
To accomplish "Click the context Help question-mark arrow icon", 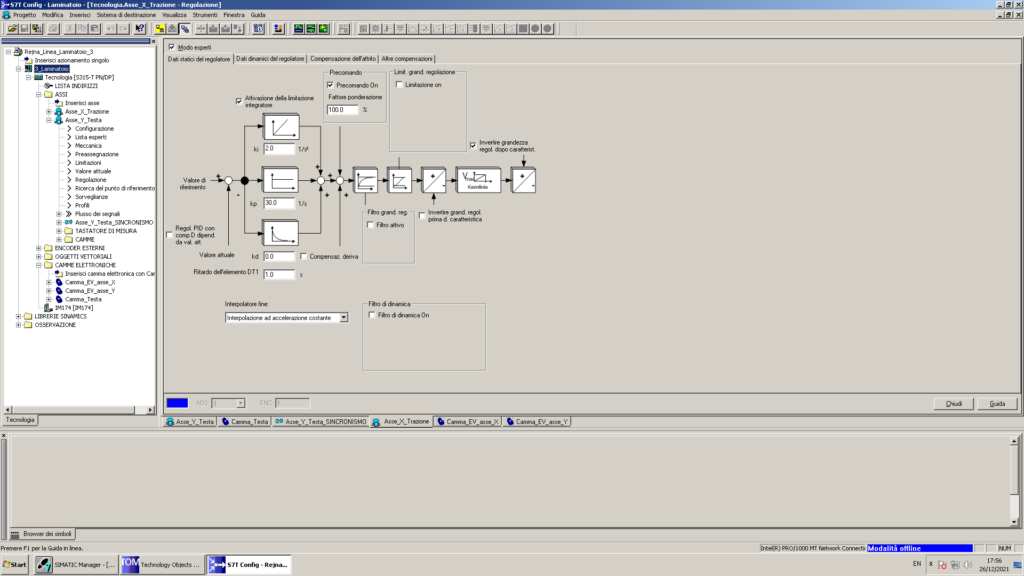I will click(139, 29).
